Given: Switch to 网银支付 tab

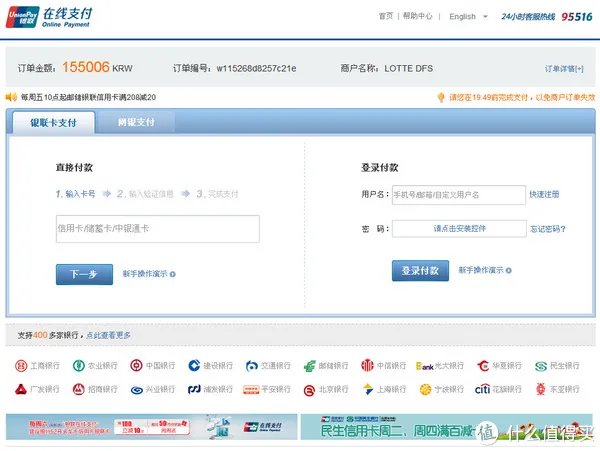Looking at the screenshot, I should pos(136,122).
